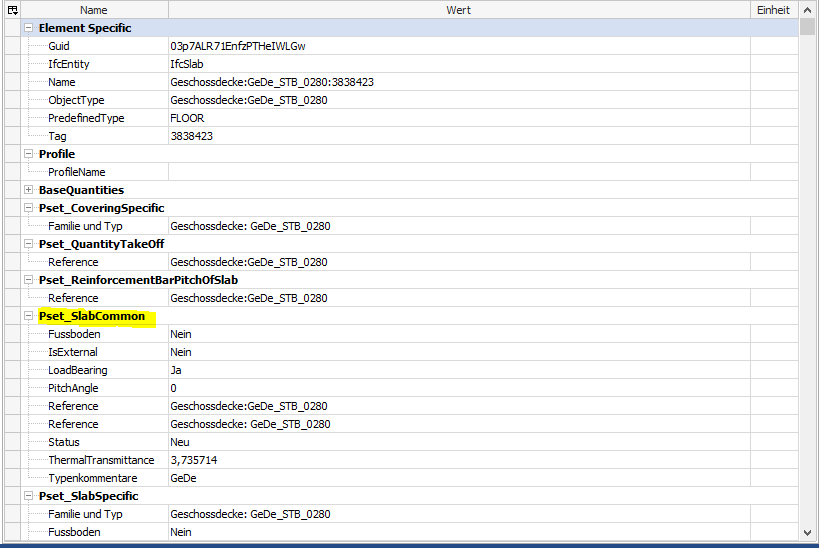Select the IsExternal property row

410,352
